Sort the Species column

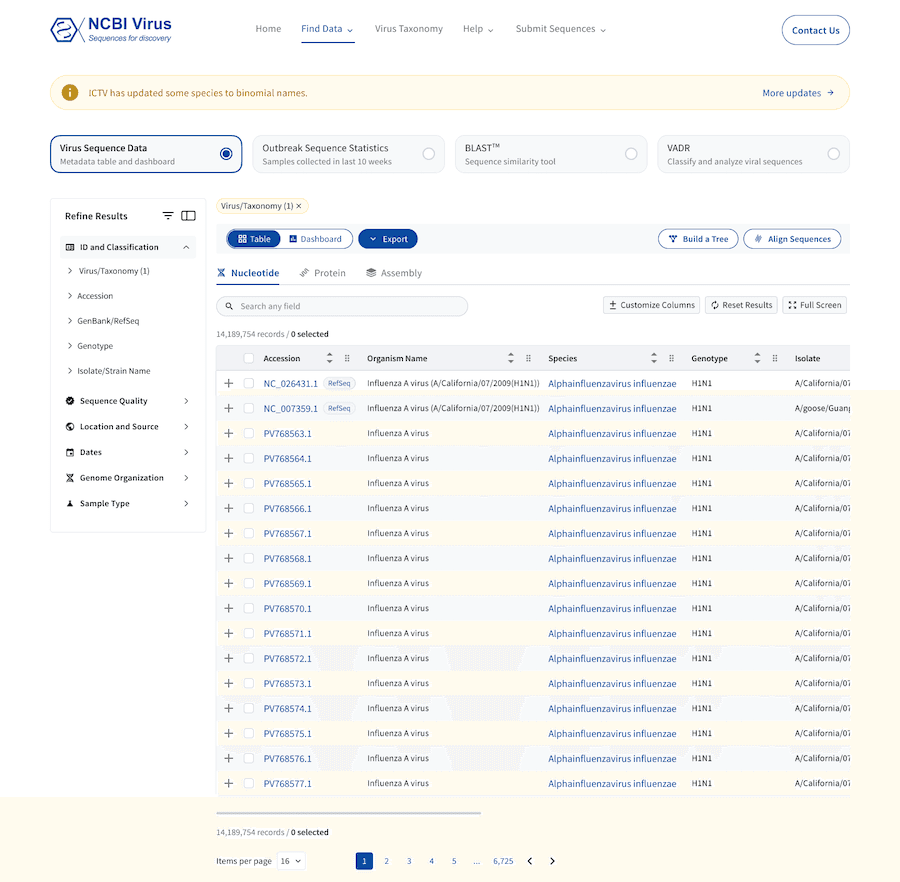(x=654, y=358)
